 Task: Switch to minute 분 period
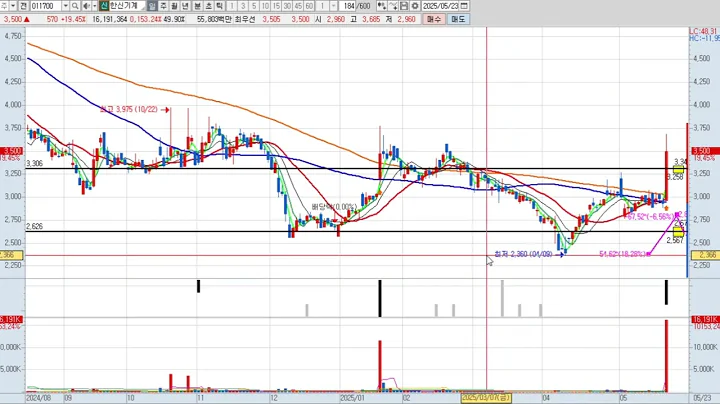197,6
